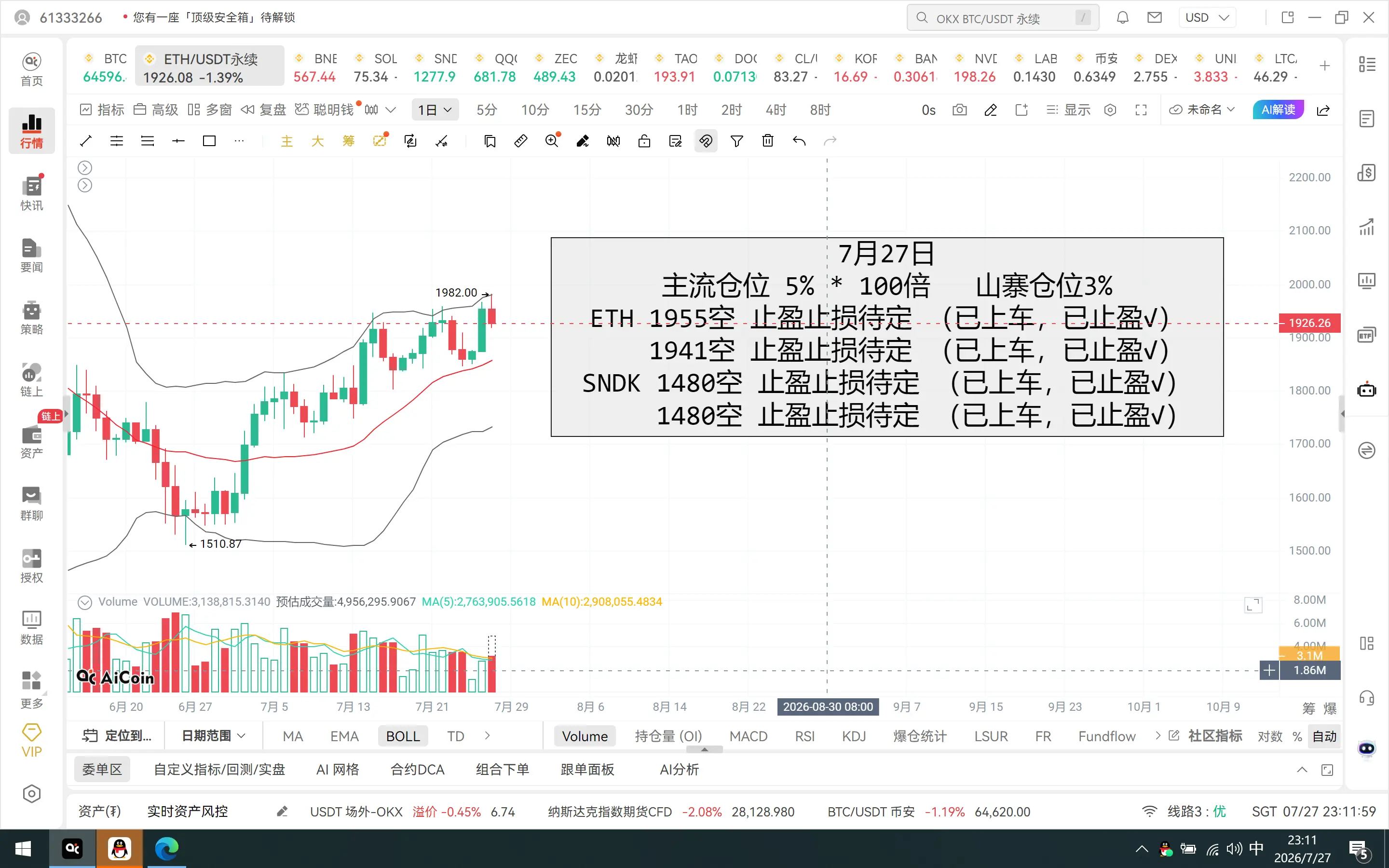Image resolution: width=1389 pixels, height=868 pixels.
Task: Open the BTC symbol tab
Action: [105, 67]
